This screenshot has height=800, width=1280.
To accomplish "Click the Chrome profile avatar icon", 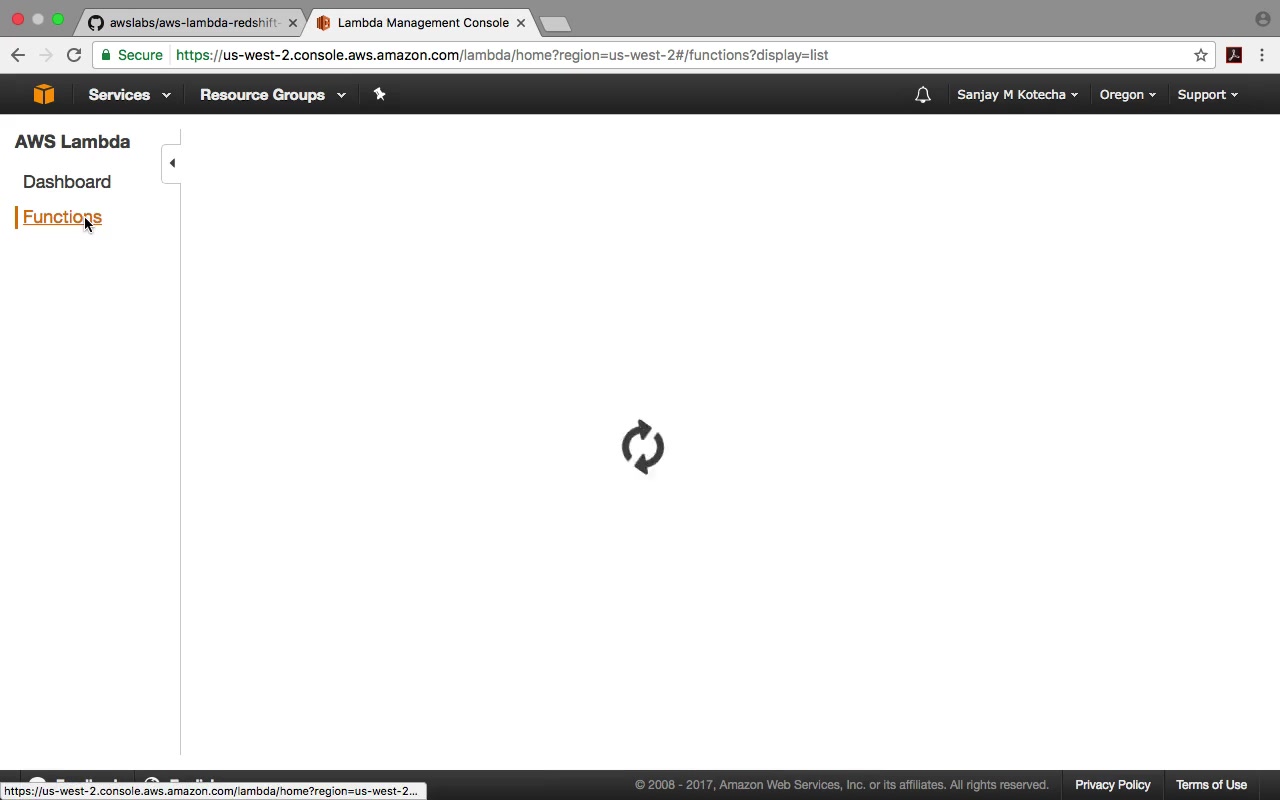I will pos(1262,19).
